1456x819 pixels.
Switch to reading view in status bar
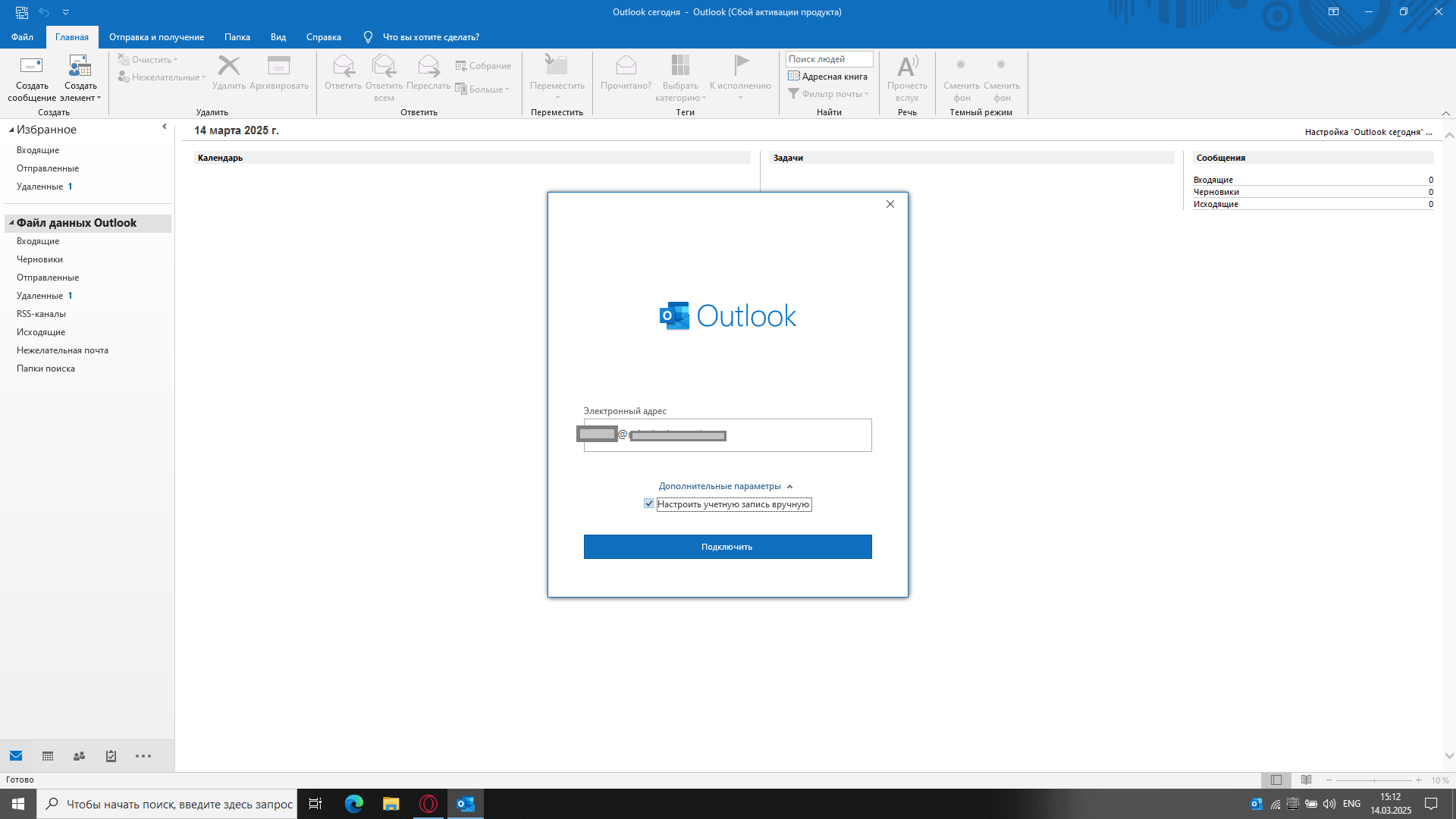1306,780
